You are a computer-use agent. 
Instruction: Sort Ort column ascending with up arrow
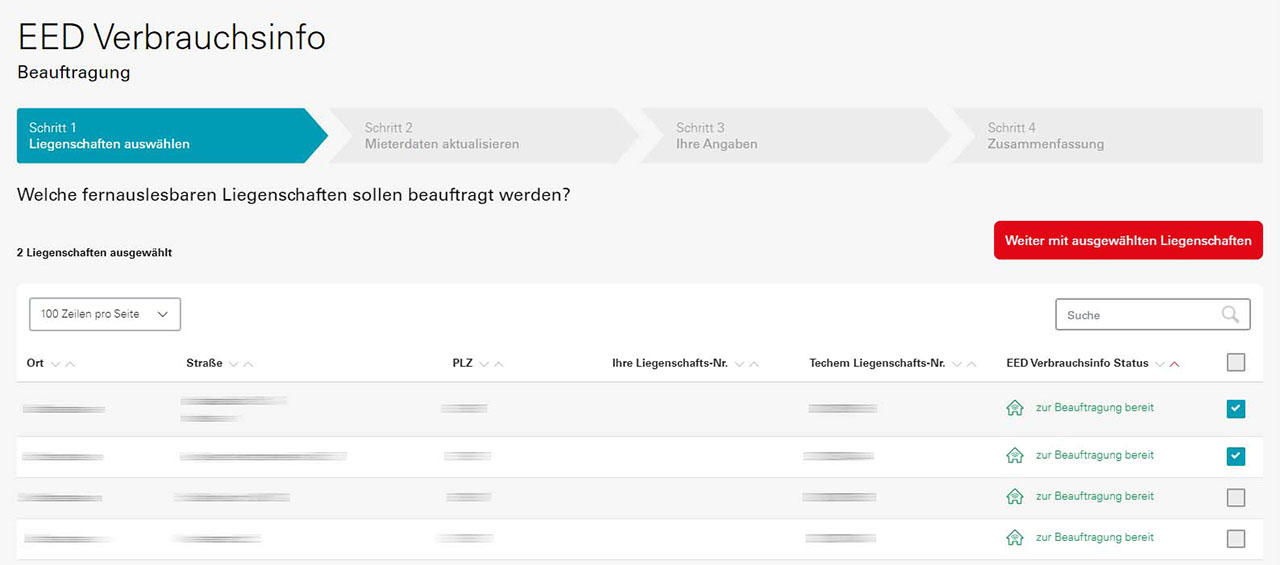click(70, 364)
